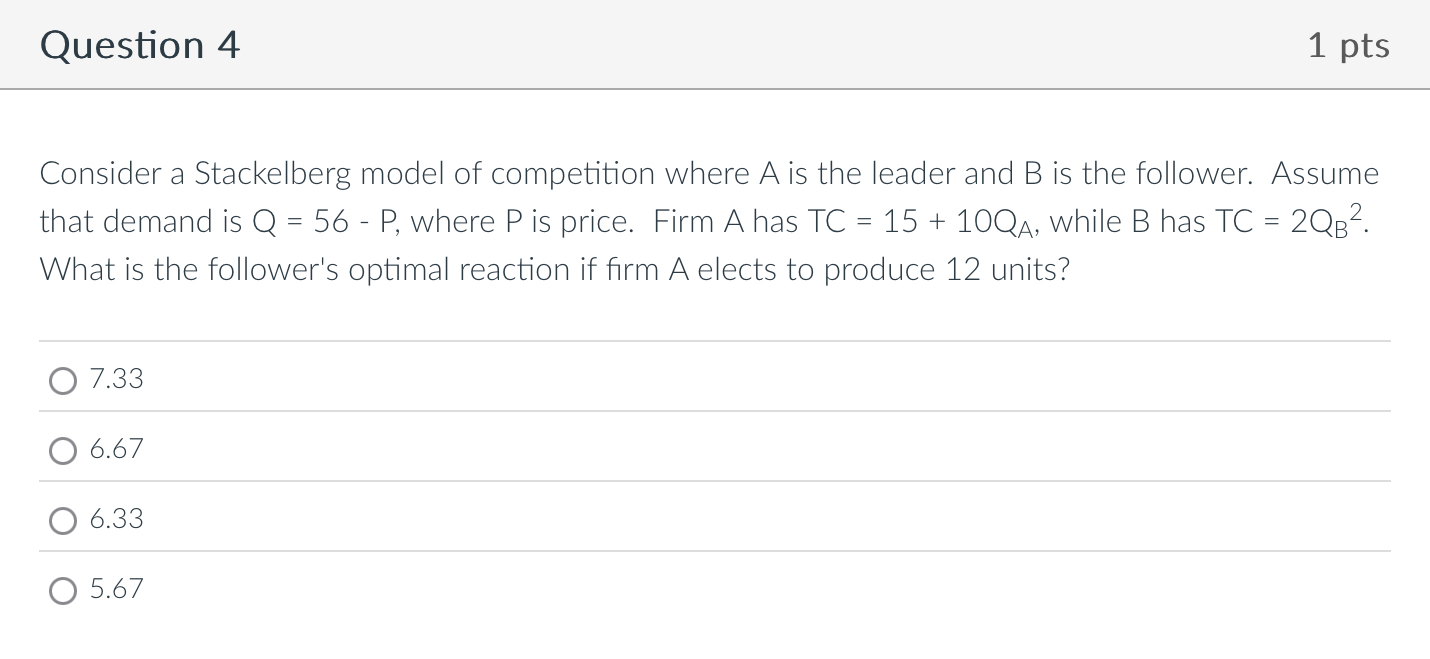Viewport: 1430px width, 659px height.
Task: Click the Question 4 heading
Action: (140, 45)
